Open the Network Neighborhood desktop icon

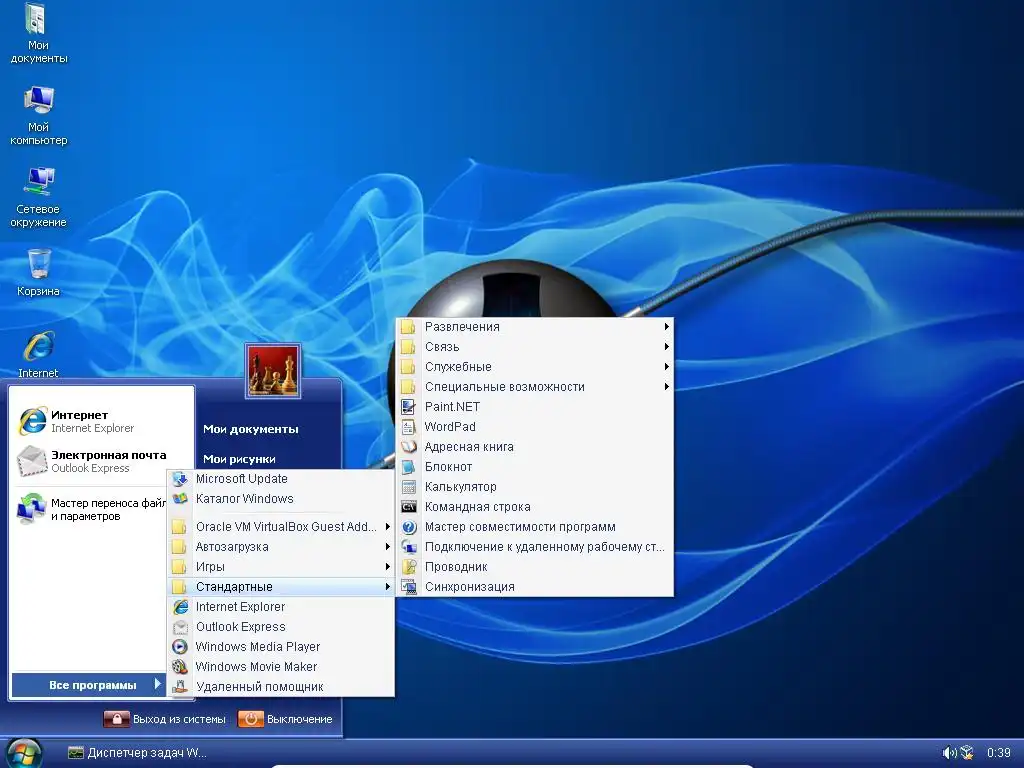(39, 197)
